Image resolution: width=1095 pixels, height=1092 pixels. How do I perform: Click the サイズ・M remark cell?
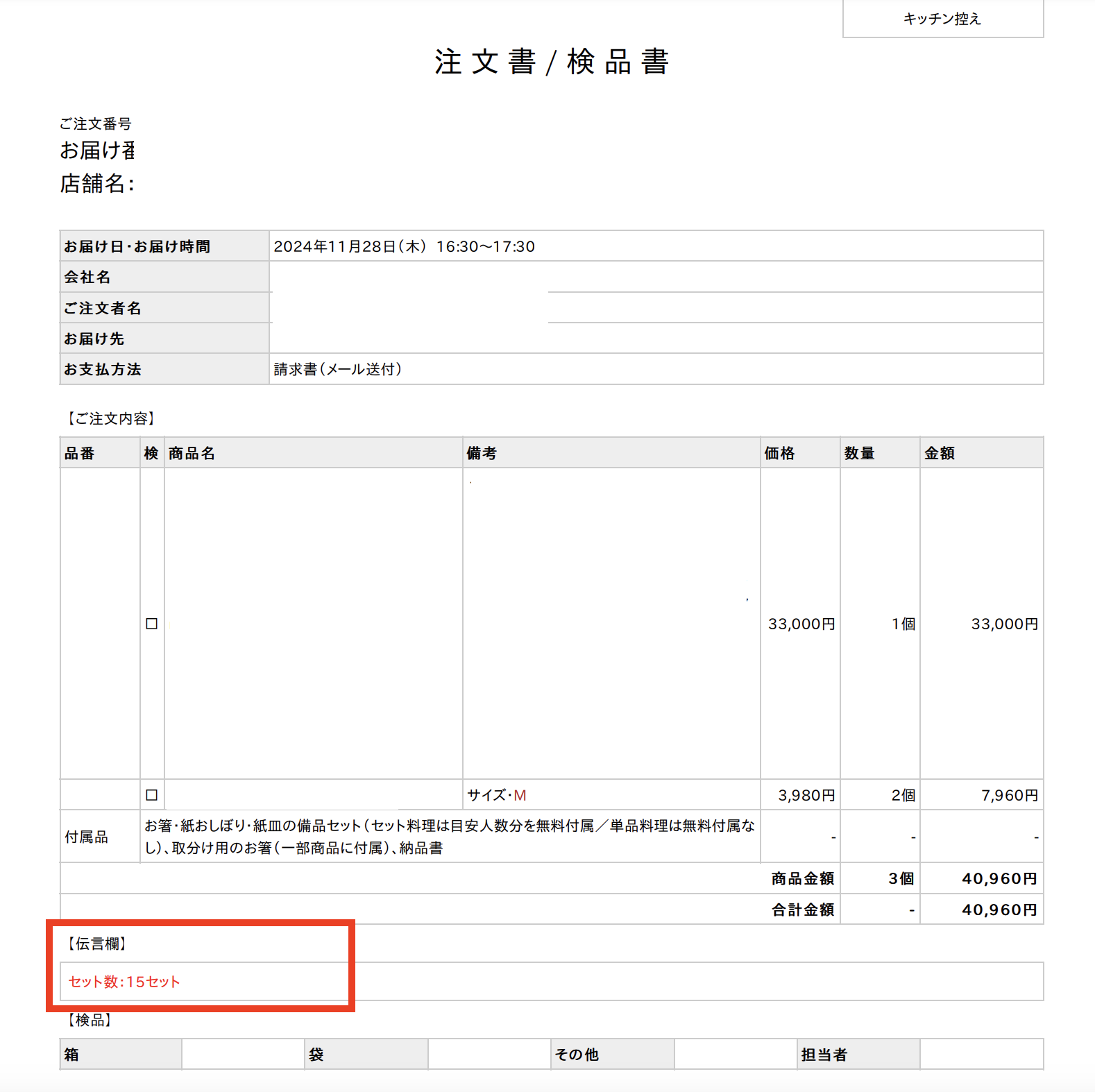pyautogui.click(x=611, y=795)
